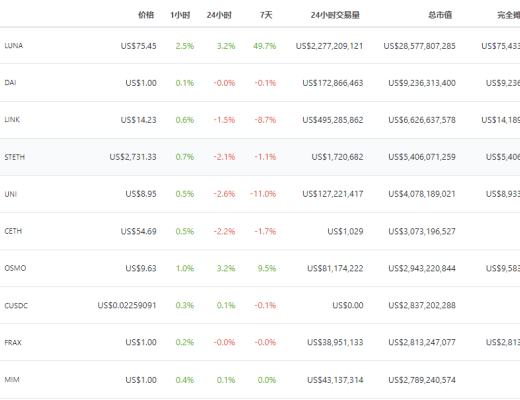Click UNI volume US$127,221,417
Screen dimensions: 520x400
333,194
